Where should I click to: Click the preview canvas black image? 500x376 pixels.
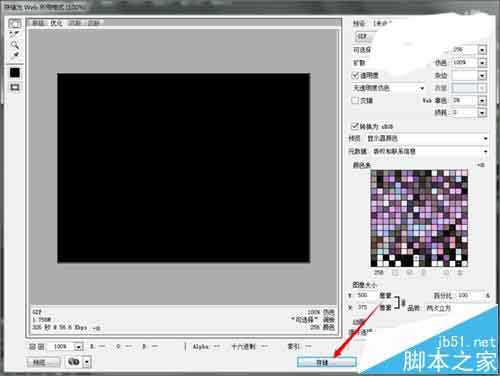coord(183,168)
